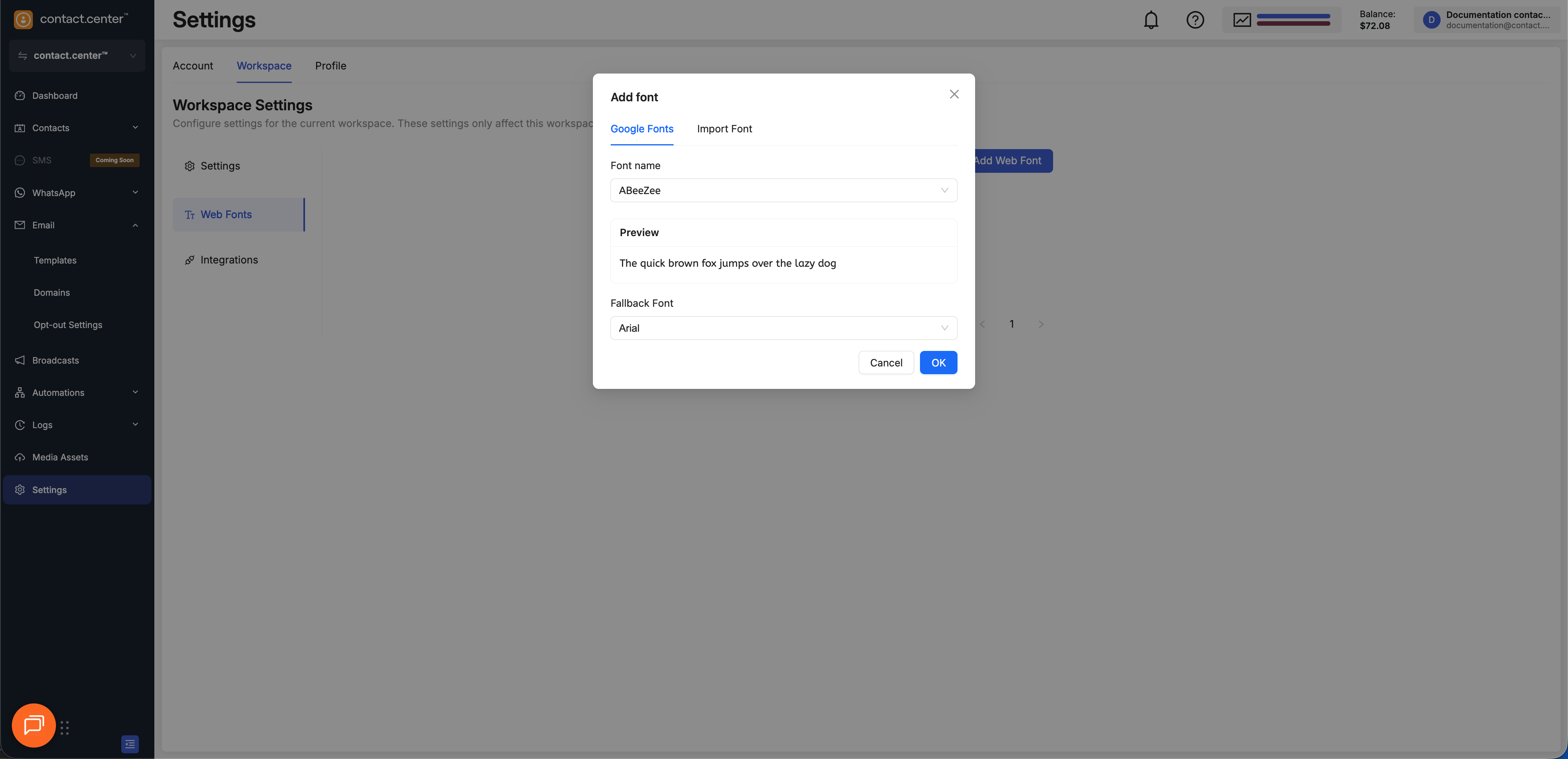Switch to the Import Font tab

click(724, 129)
